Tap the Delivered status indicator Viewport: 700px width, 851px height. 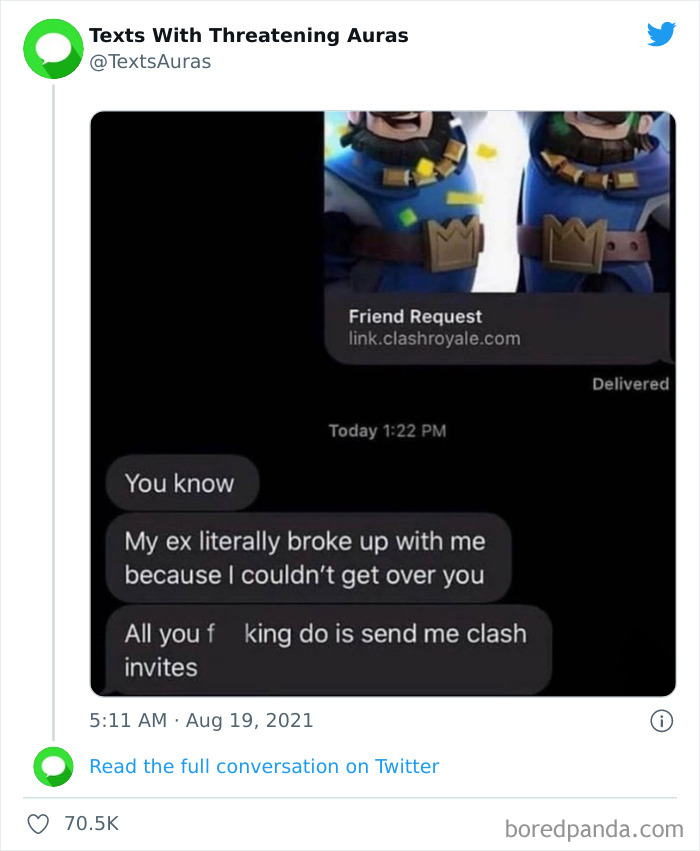[632, 383]
